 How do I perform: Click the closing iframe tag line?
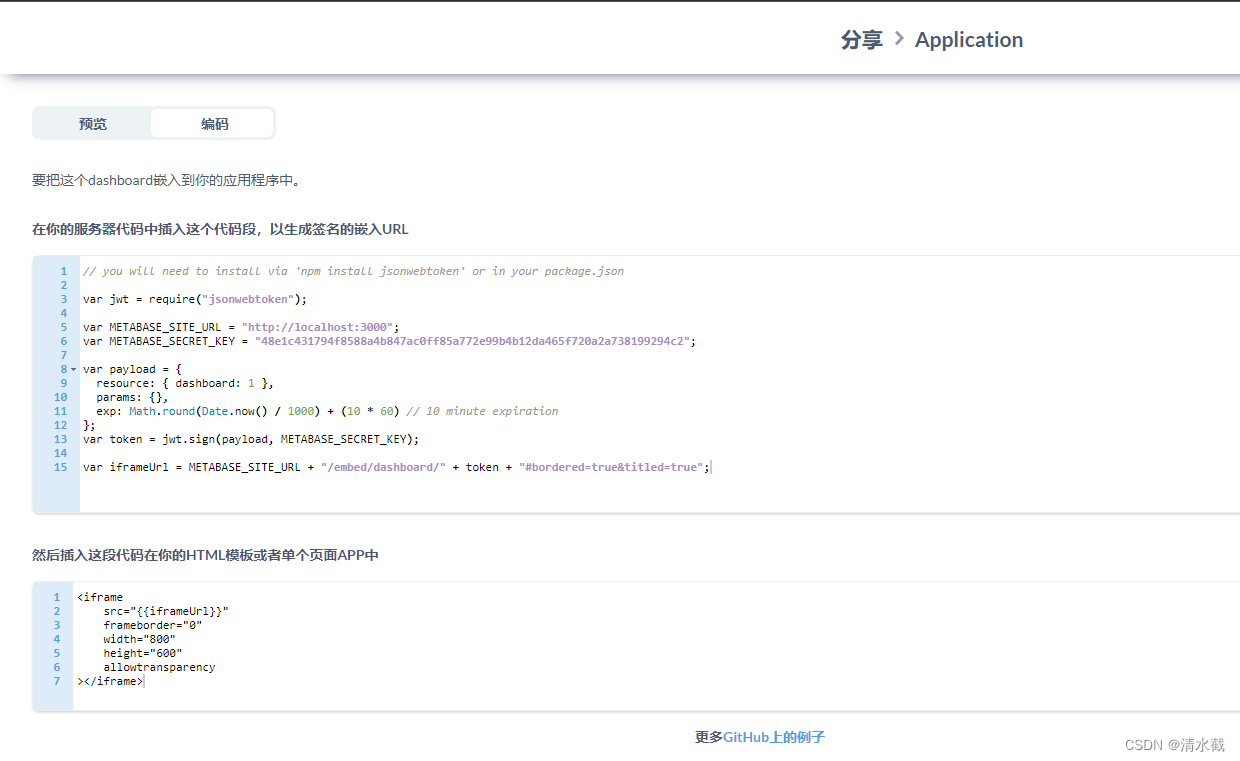tap(110, 681)
